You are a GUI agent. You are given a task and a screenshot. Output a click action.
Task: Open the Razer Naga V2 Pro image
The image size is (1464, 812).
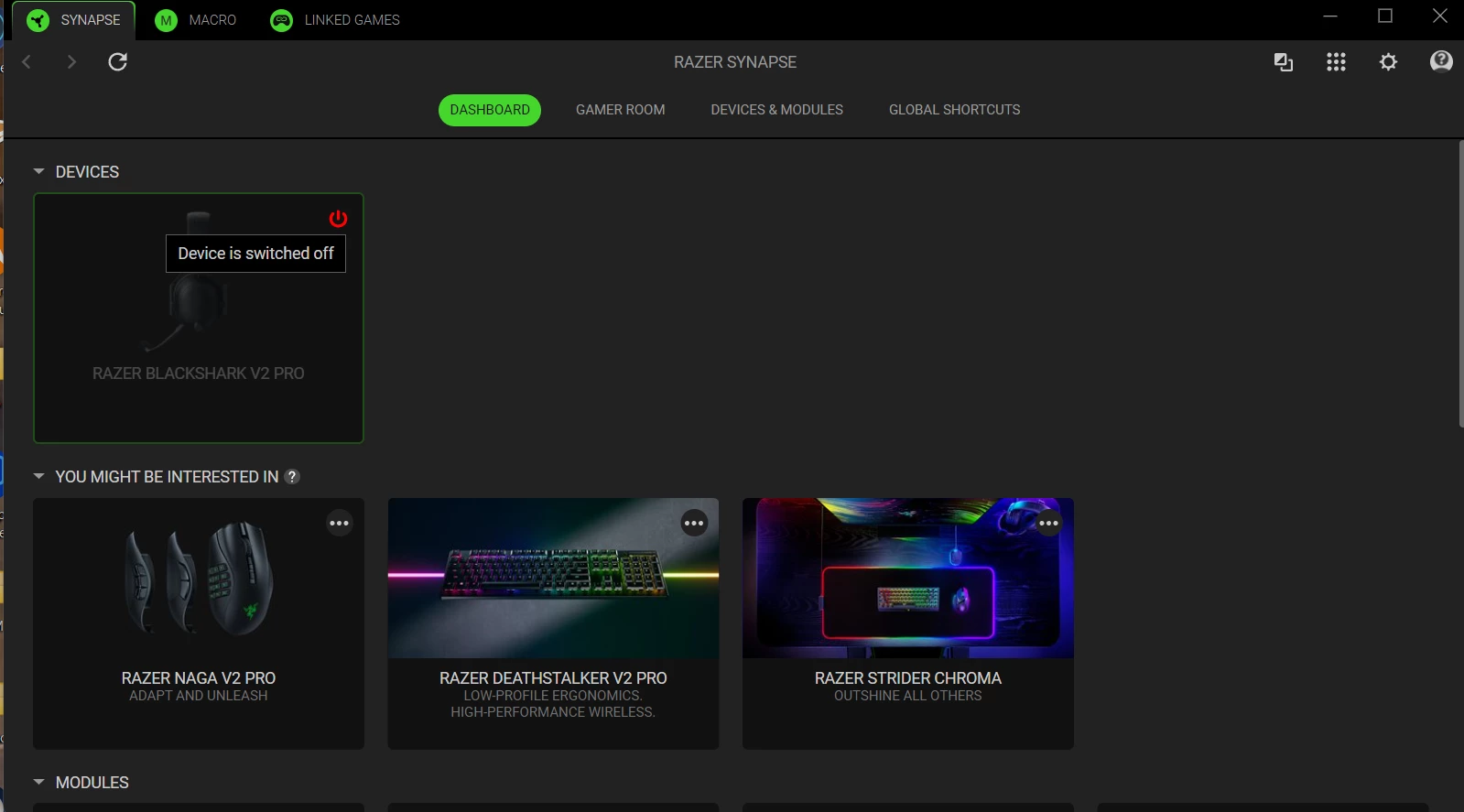point(199,579)
